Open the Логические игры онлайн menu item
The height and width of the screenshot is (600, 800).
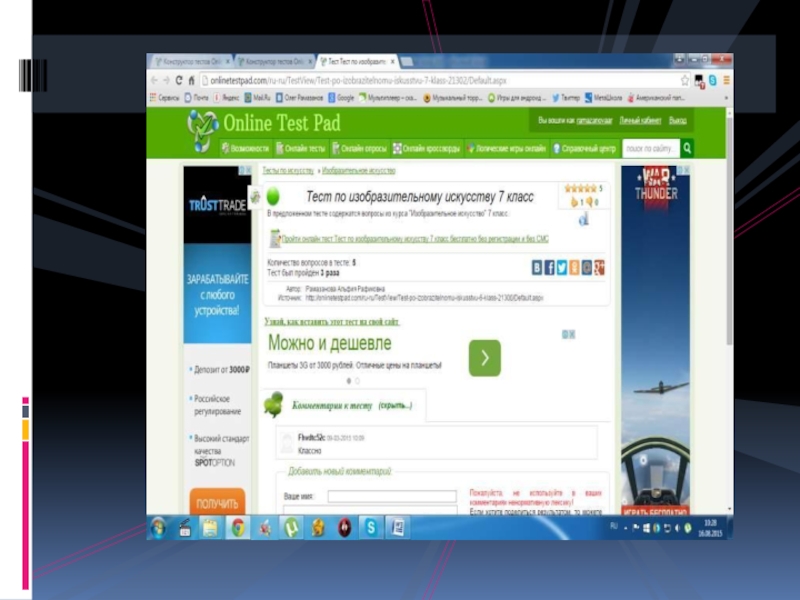point(506,148)
